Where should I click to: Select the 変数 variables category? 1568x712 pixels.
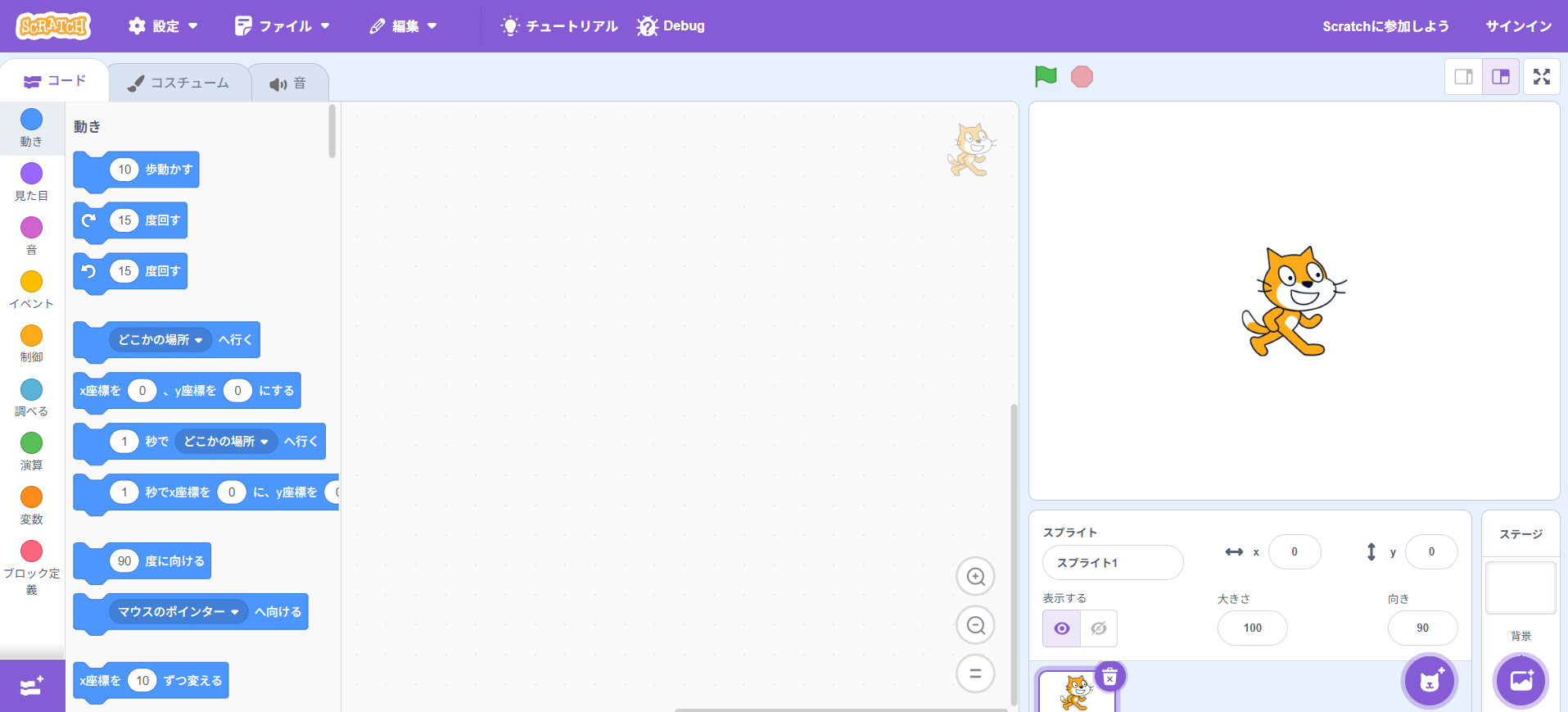[31, 506]
